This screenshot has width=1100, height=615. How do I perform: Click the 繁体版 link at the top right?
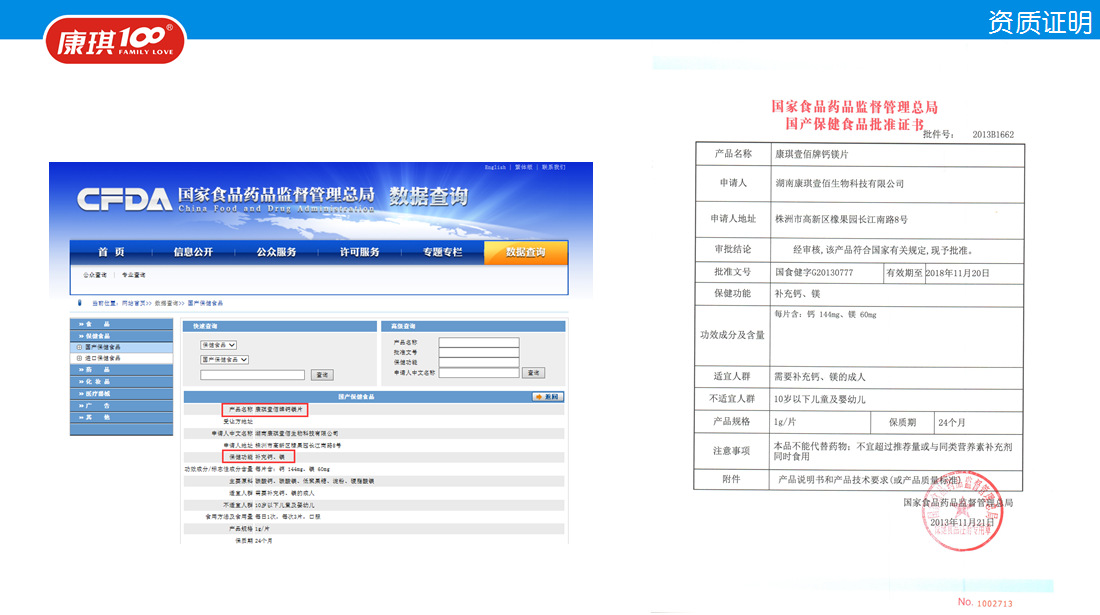coord(523,167)
